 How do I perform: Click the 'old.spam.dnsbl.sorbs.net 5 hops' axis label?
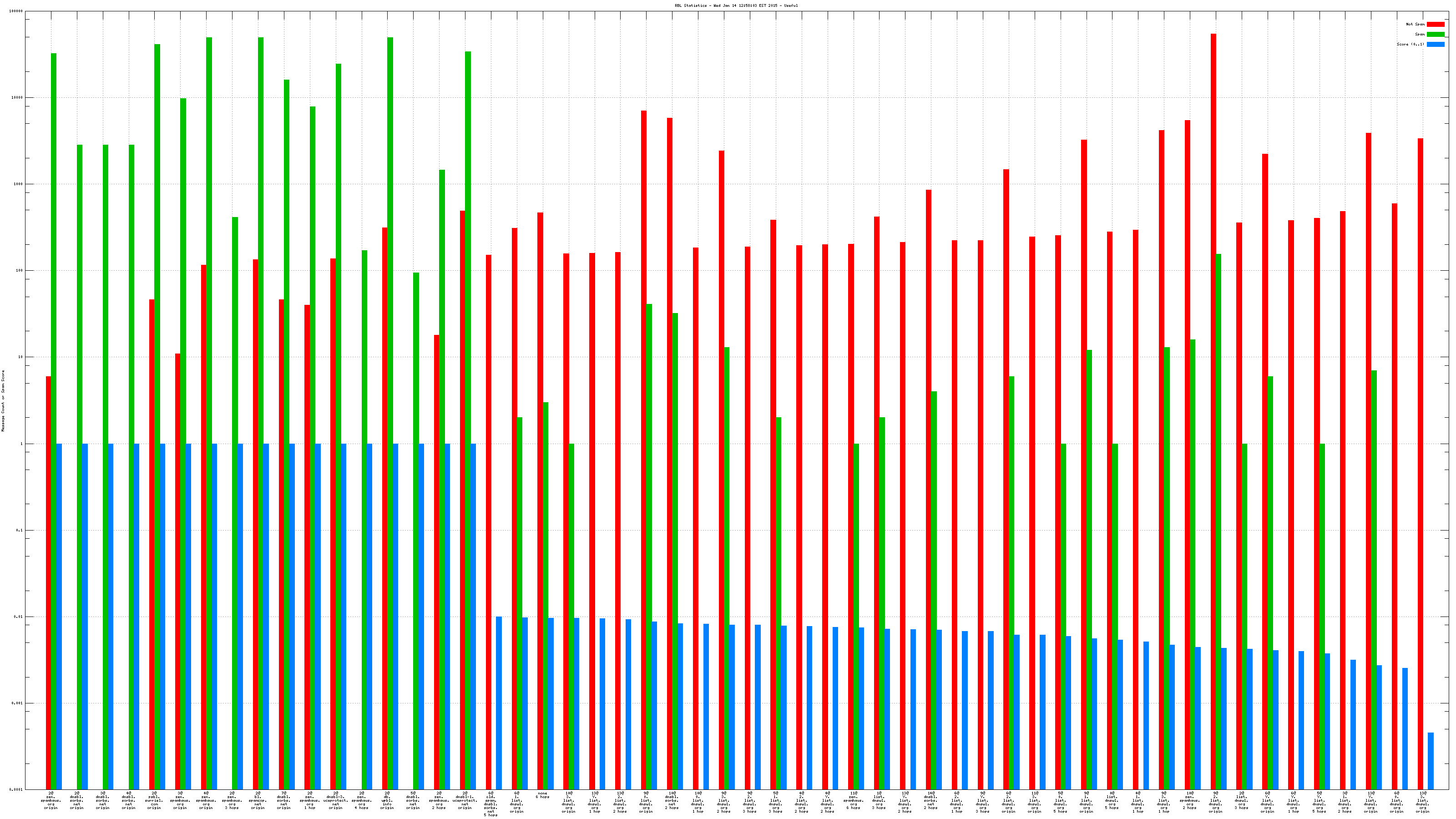point(490,804)
